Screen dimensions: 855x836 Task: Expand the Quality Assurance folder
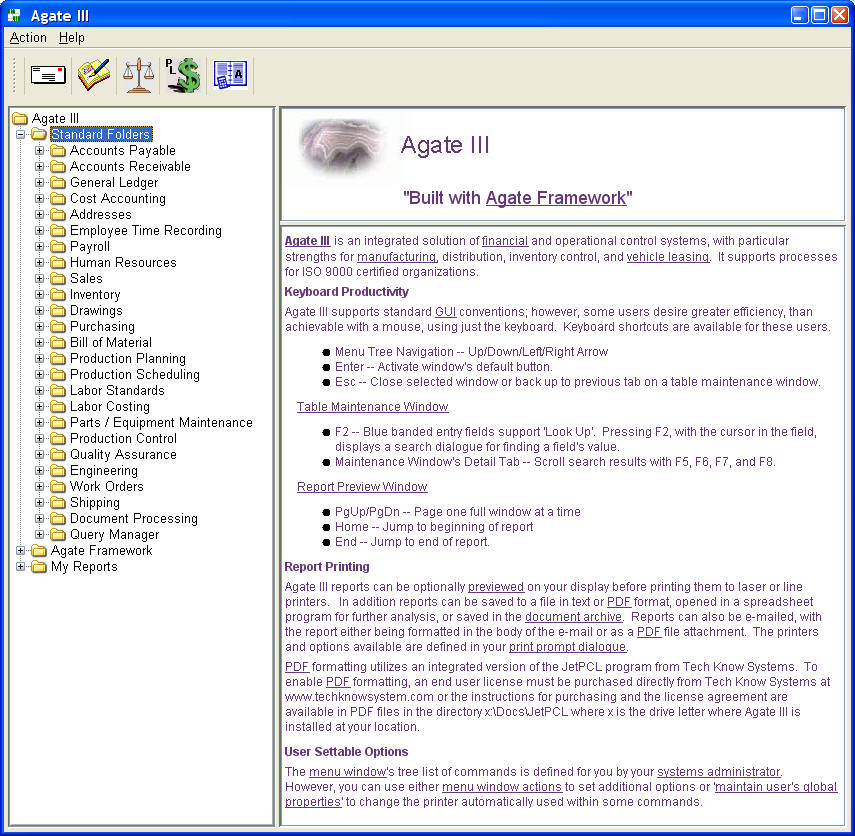click(x=39, y=454)
